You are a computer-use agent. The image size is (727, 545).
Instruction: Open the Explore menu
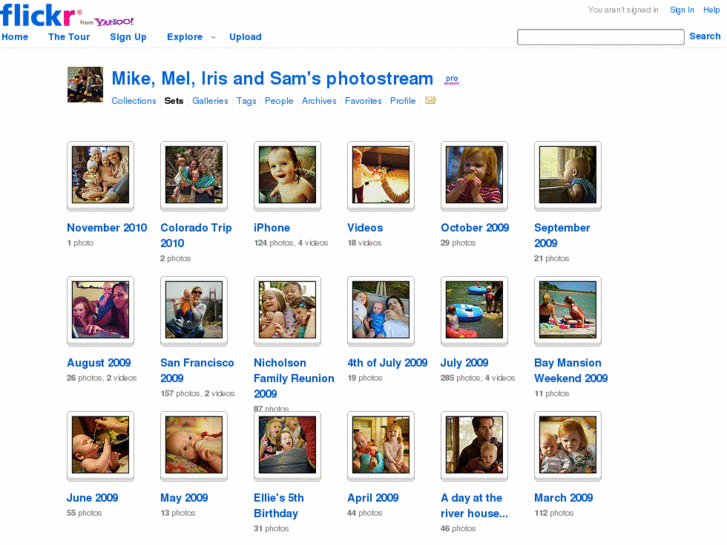coord(184,37)
